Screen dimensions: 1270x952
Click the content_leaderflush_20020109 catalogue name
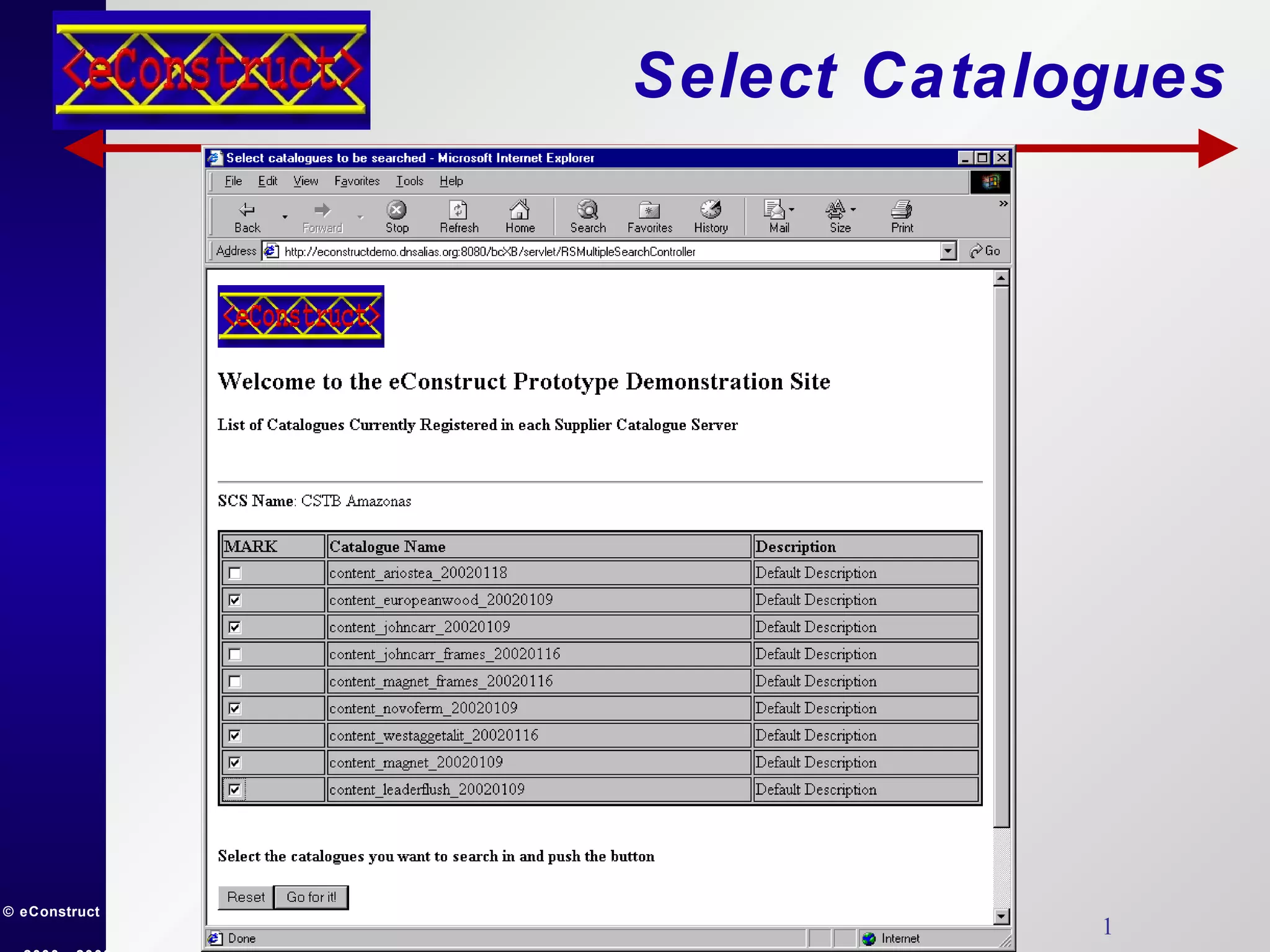427,790
